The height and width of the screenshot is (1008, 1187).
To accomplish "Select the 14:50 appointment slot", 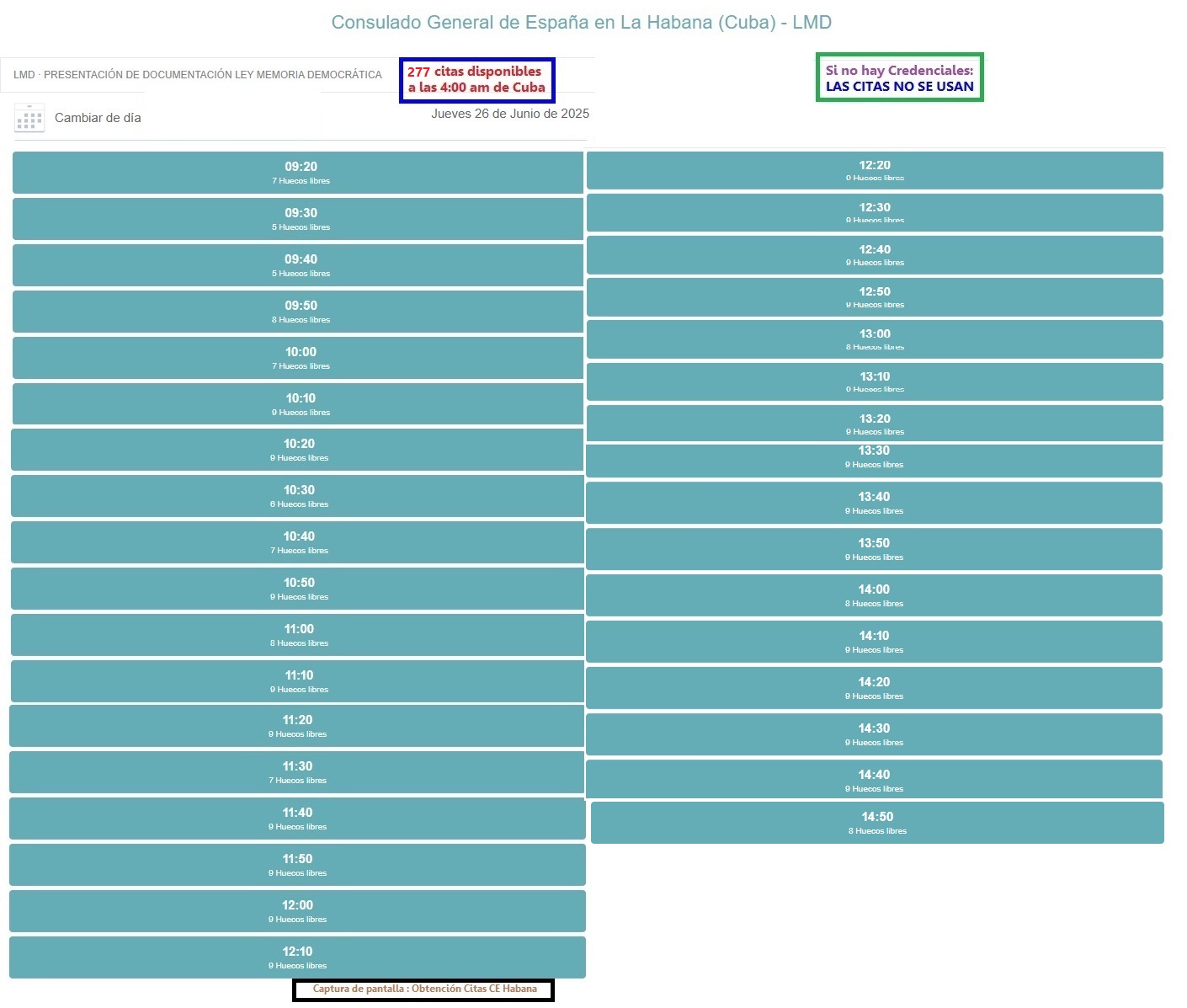I will click(x=877, y=823).
